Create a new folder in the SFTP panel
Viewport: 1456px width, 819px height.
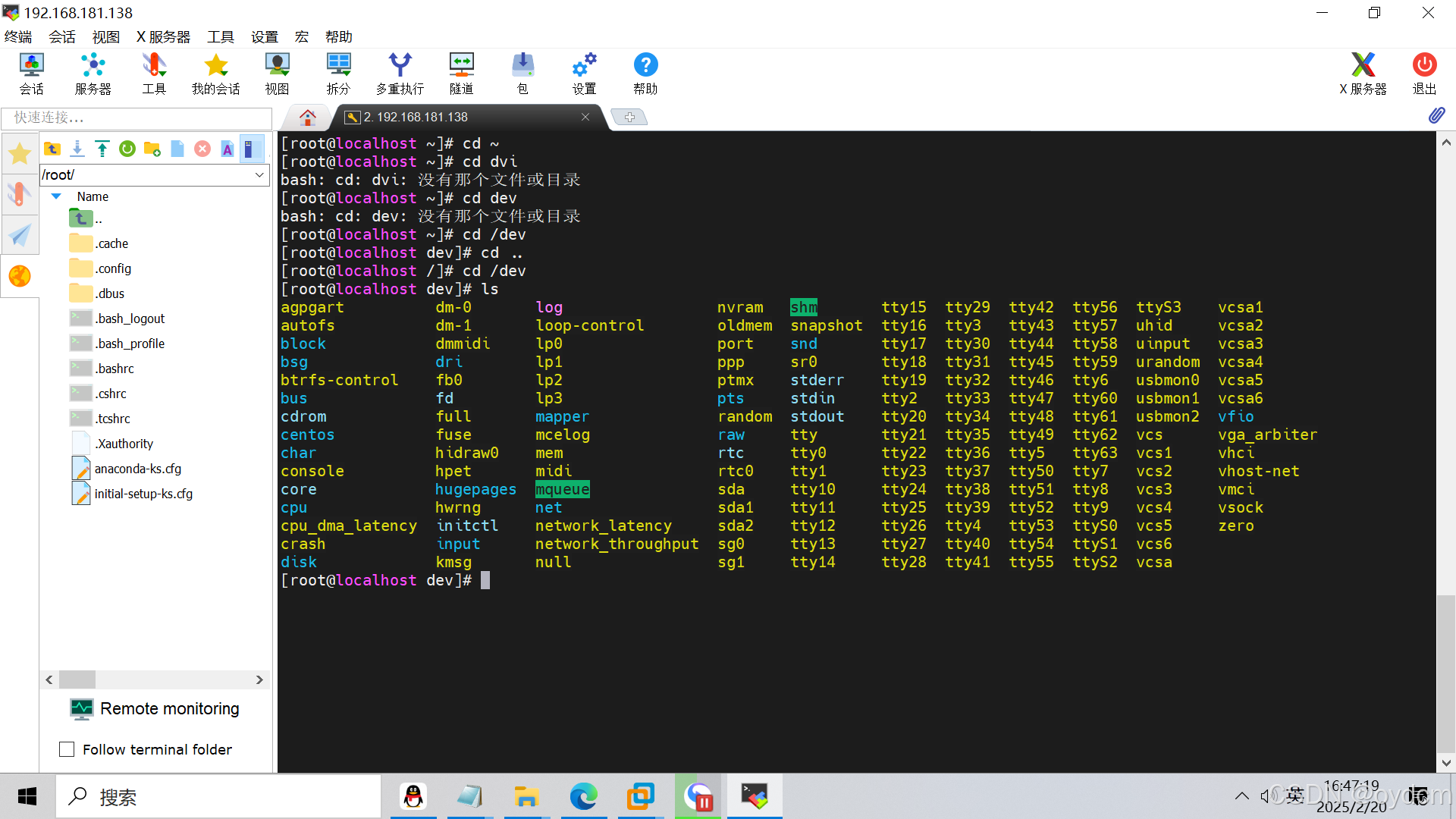[x=152, y=149]
